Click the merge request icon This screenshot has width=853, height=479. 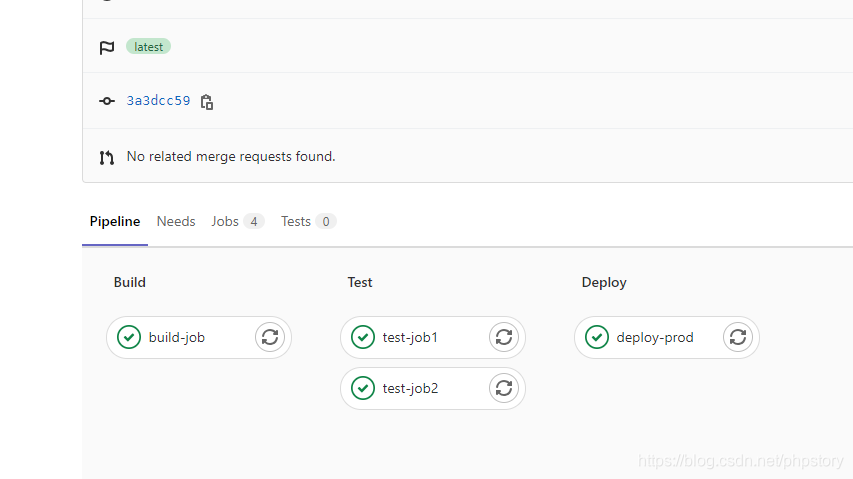(x=107, y=158)
